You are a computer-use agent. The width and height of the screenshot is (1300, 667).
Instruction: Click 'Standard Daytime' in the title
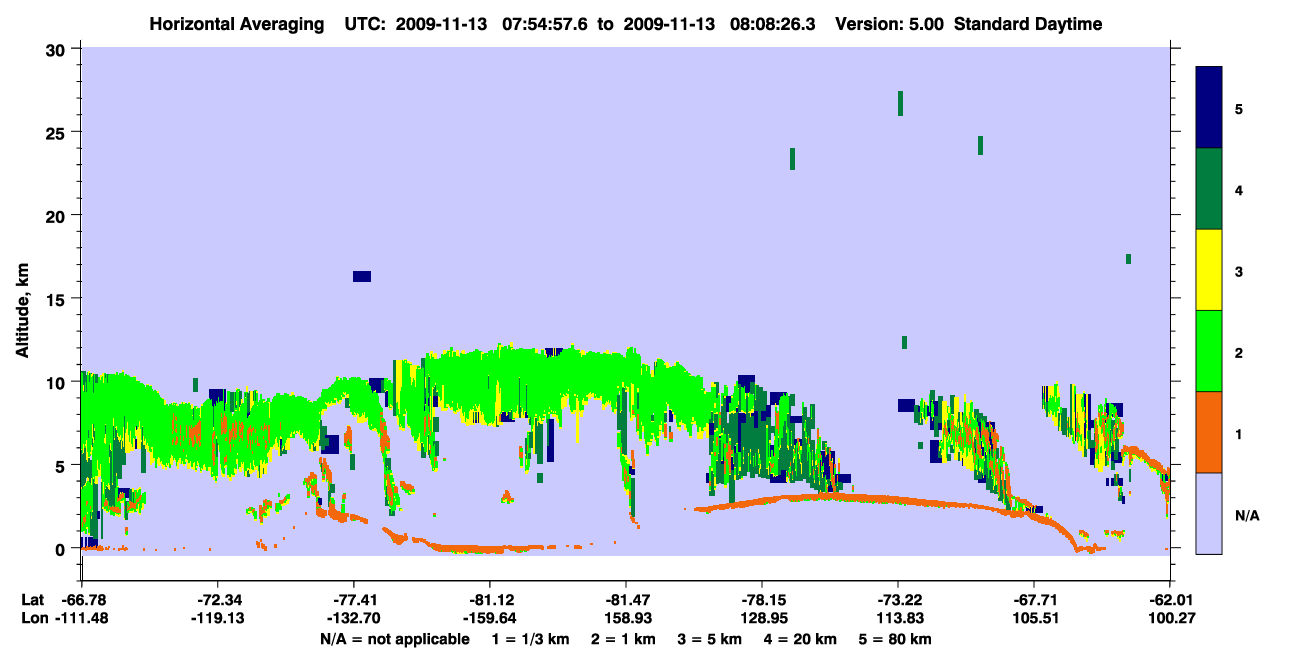click(x=1028, y=24)
